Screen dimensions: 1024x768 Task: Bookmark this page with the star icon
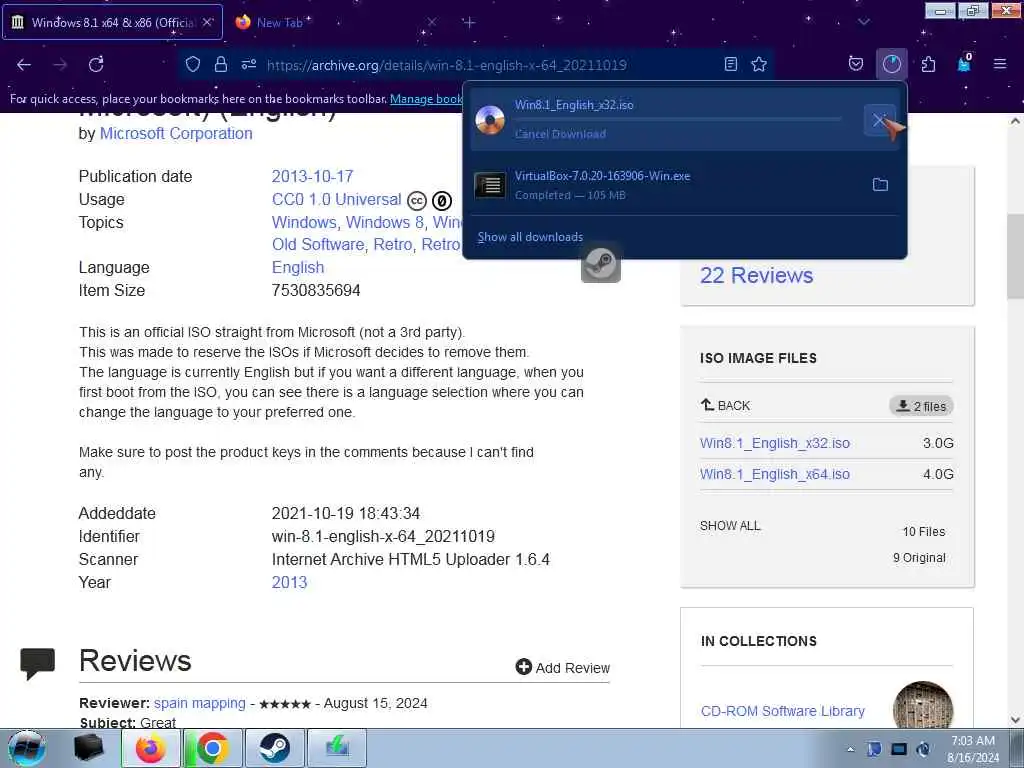point(759,64)
